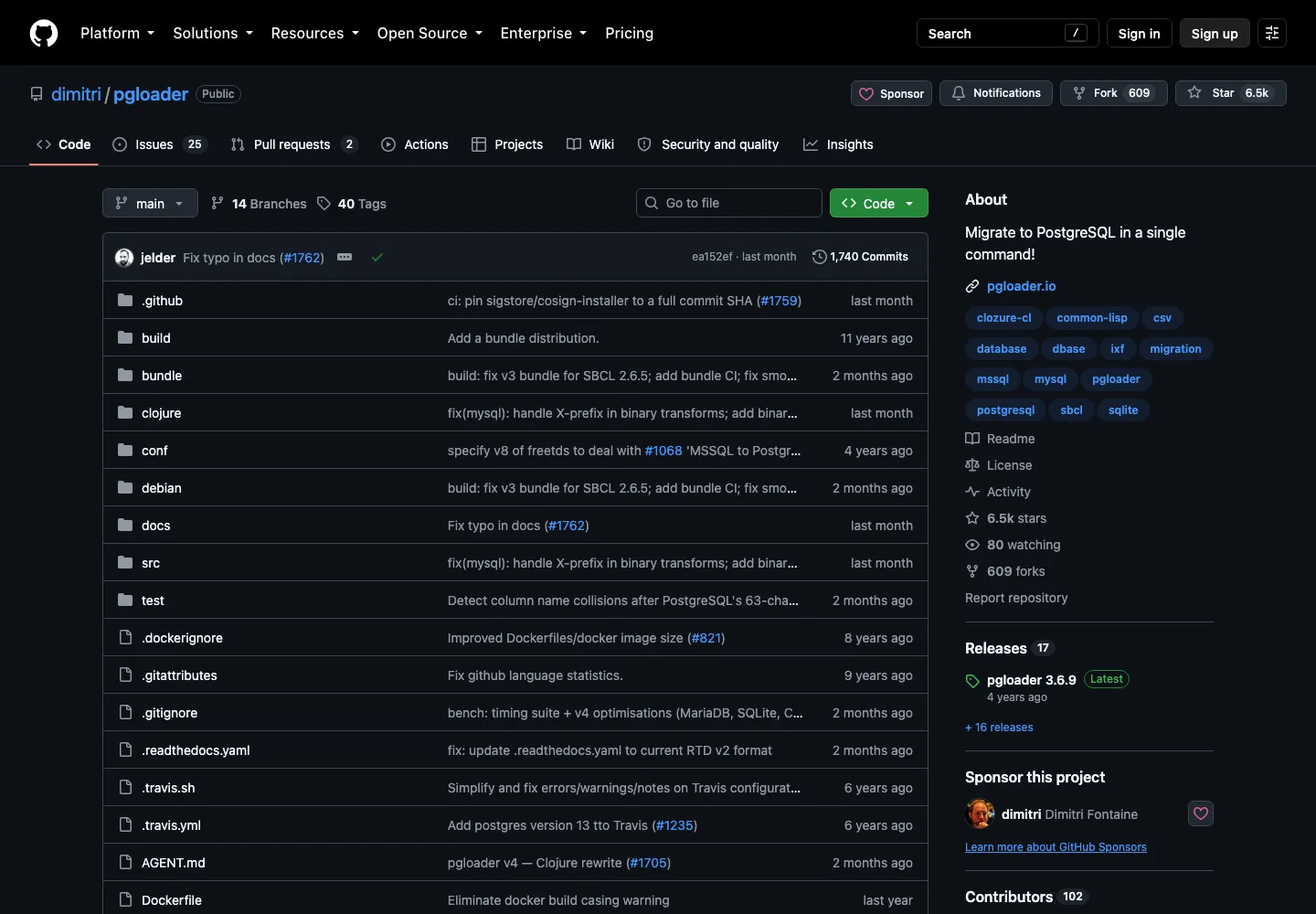The height and width of the screenshot is (914, 1316).
Task: Click the tag icon next to 40 Tags
Action: (x=324, y=203)
